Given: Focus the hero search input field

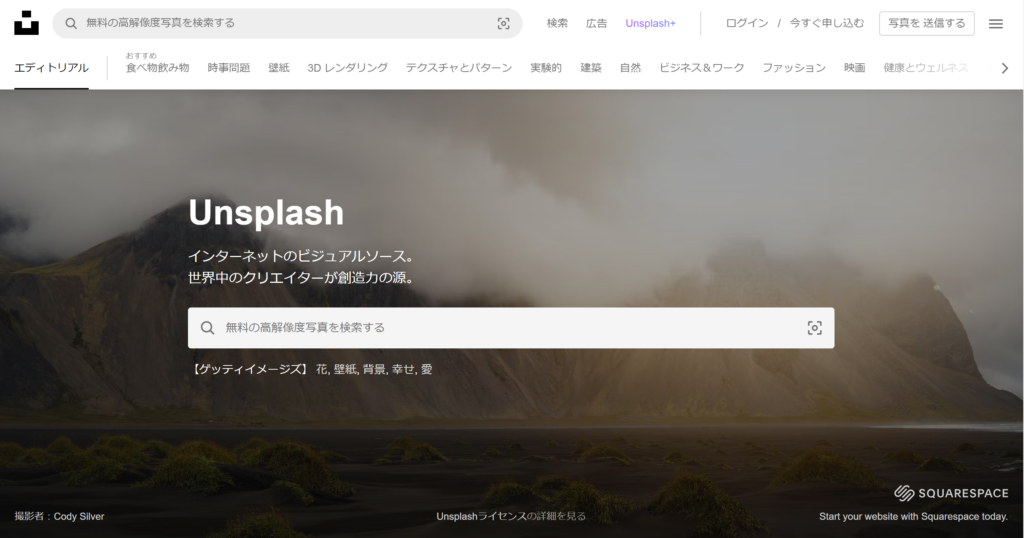Looking at the screenshot, I should [511, 328].
